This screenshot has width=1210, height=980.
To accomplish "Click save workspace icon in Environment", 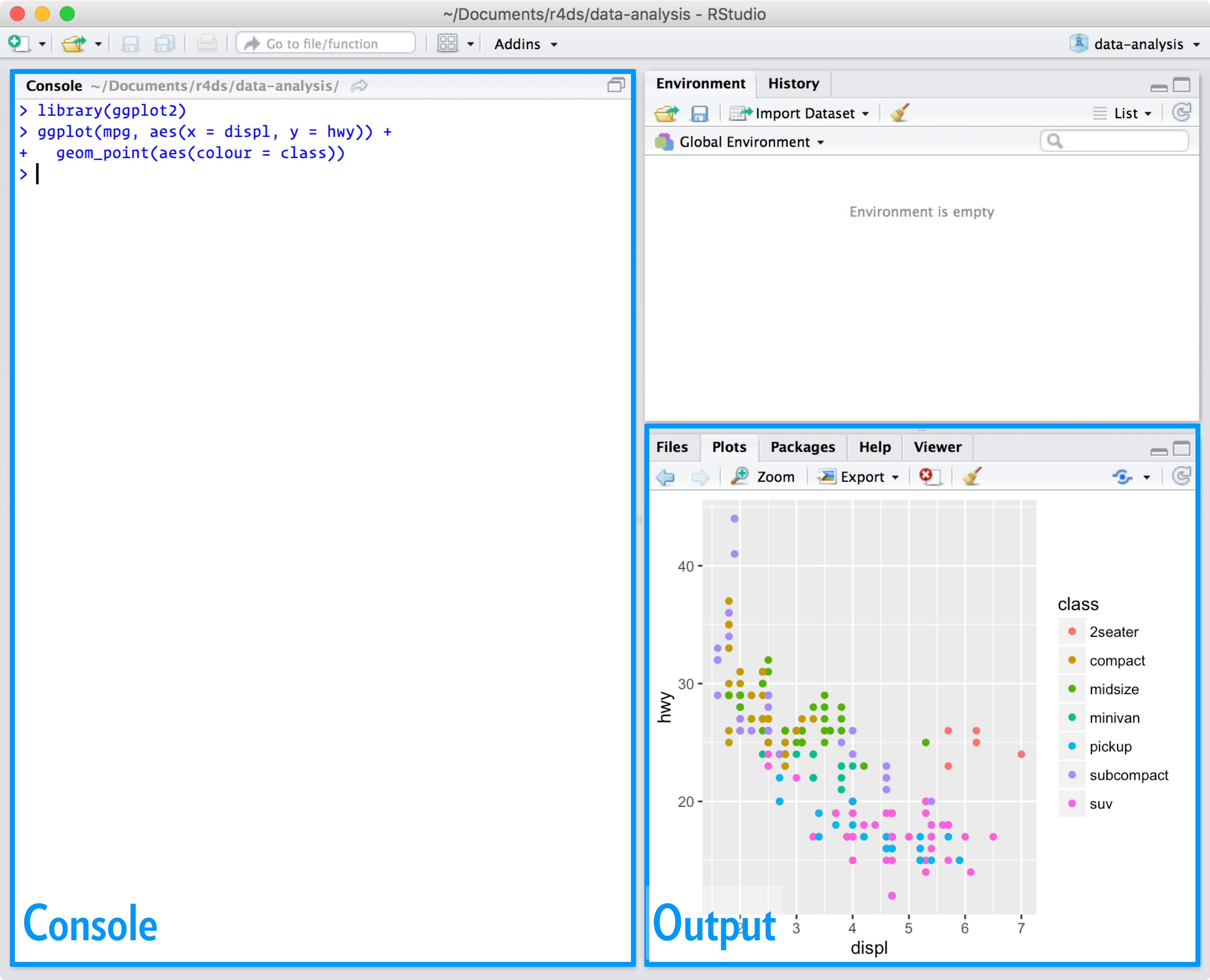I will coord(699,114).
